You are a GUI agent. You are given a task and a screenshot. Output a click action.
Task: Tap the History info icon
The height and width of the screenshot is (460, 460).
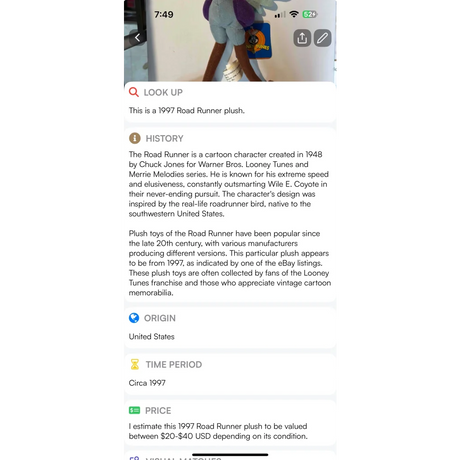point(135,138)
